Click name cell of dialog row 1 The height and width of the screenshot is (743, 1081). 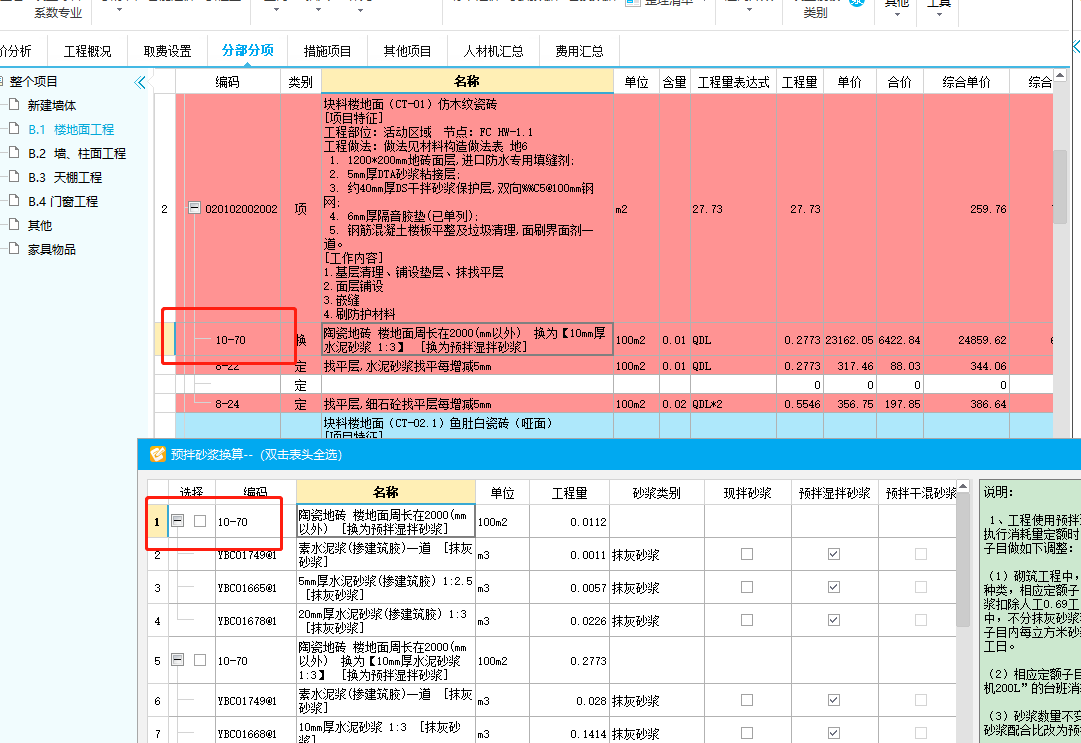[x=385, y=522]
